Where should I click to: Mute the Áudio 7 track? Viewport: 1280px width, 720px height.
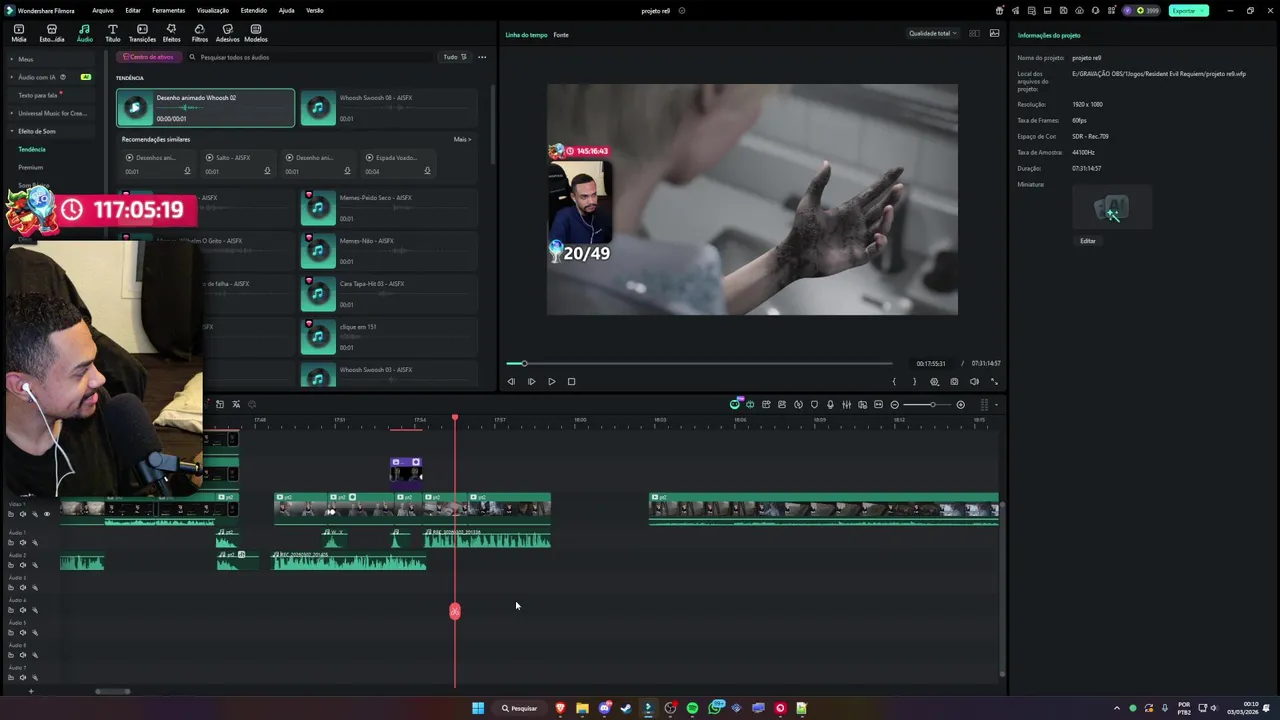tap(23, 677)
